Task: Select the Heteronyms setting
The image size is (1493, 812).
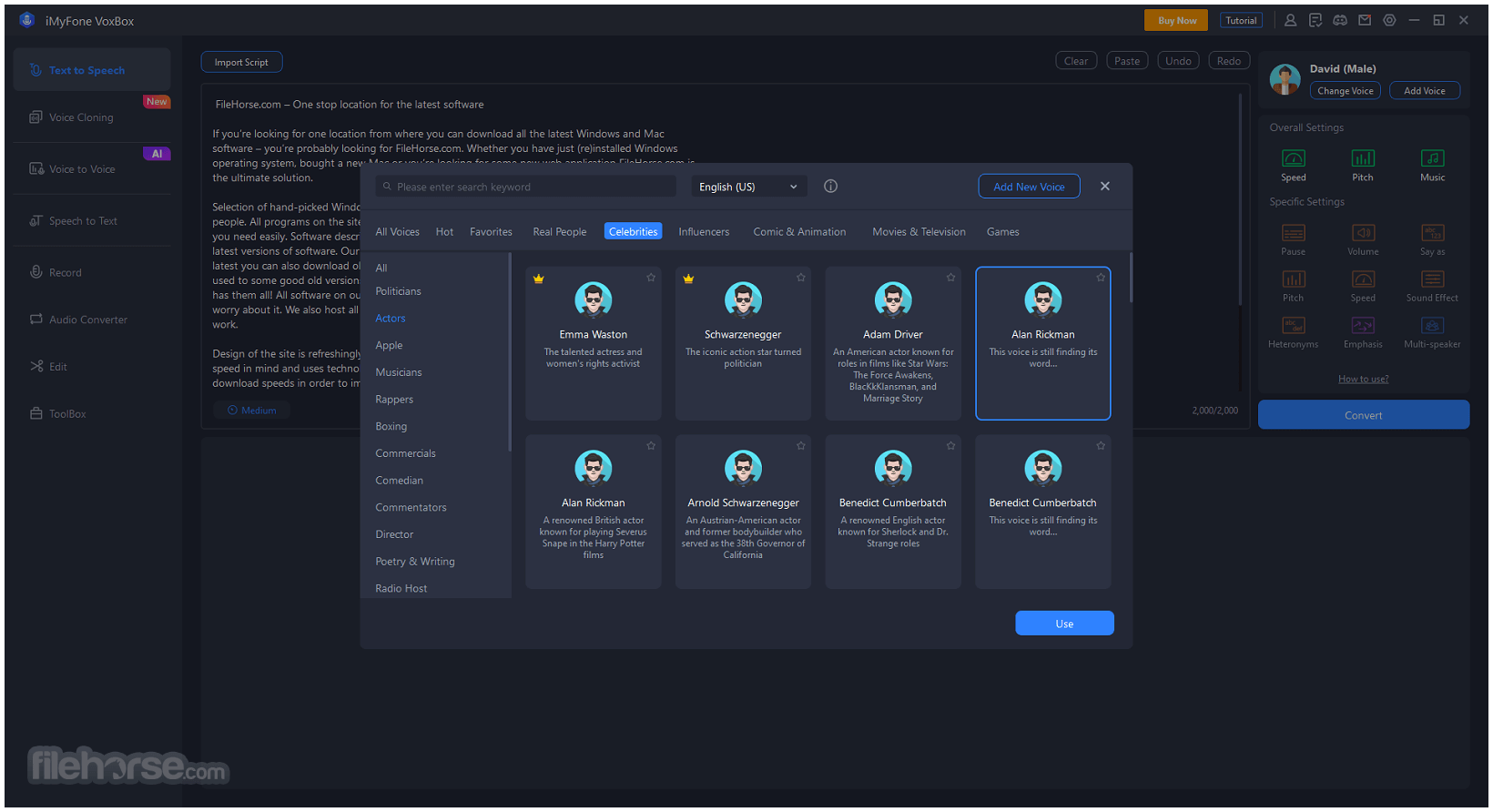Action: click(1293, 332)
